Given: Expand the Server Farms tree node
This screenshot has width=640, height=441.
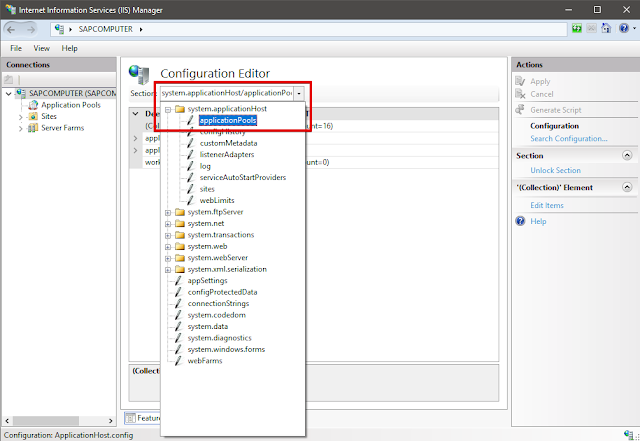Looking at the screenshot, I should (20, 129).
